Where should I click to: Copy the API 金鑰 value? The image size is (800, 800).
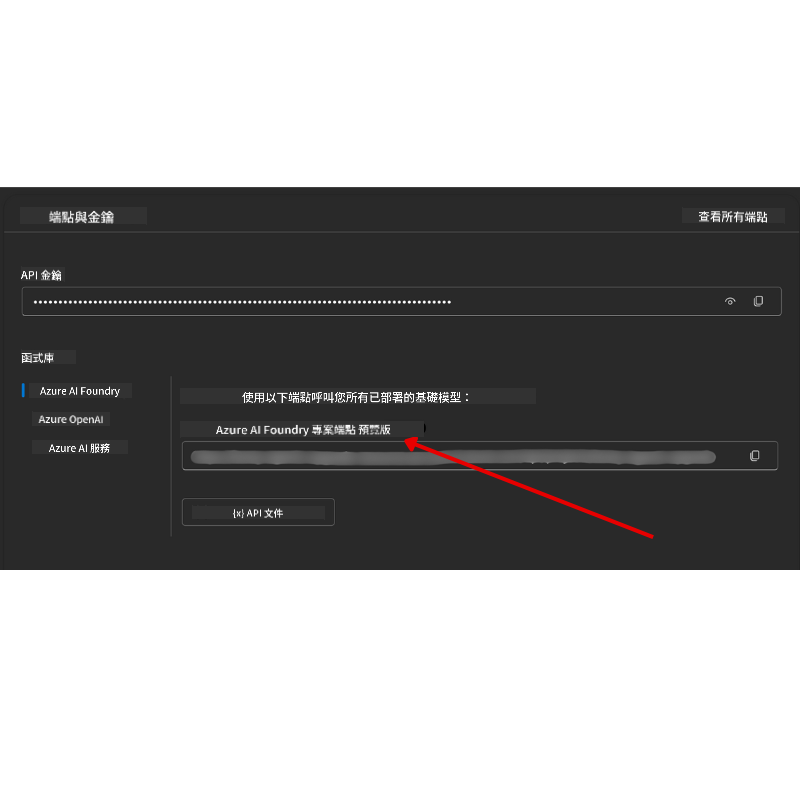tap(758, 302)
